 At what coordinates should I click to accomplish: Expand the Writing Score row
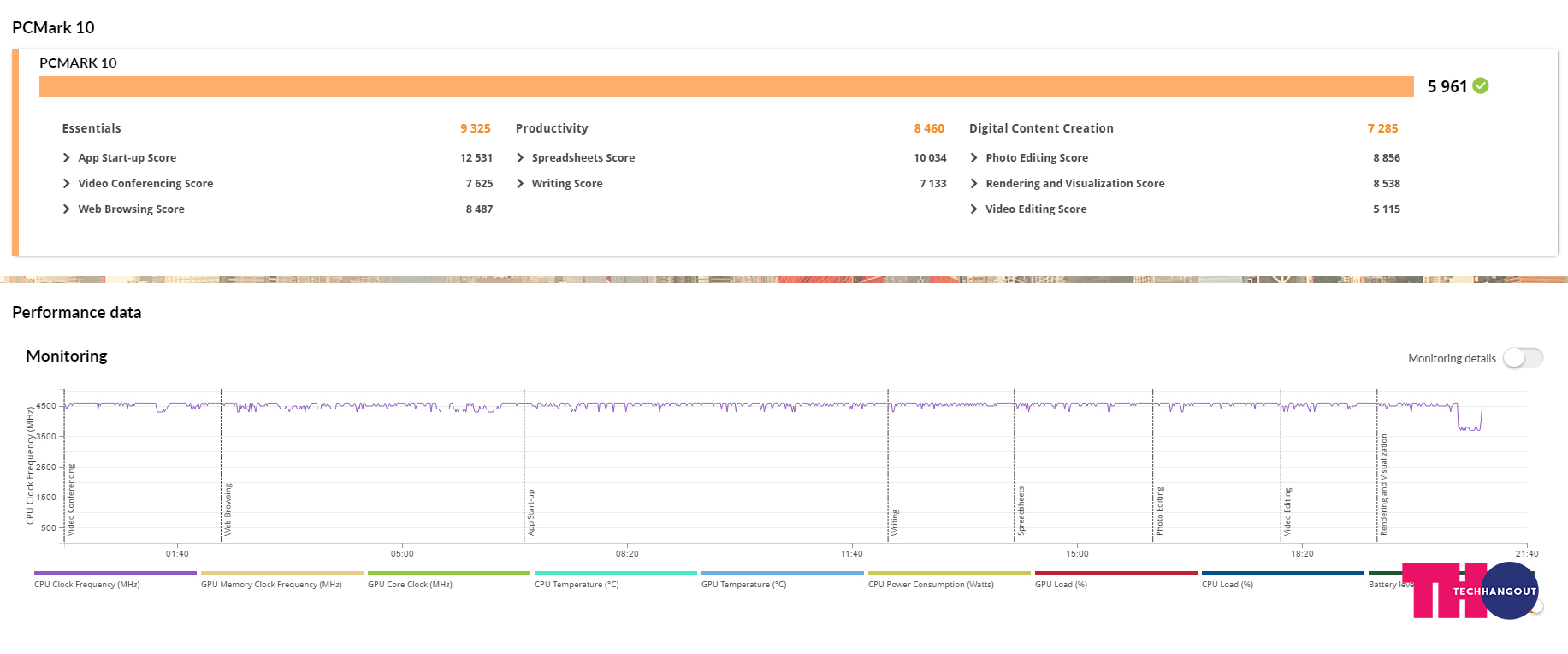click(x=520, y=184)
